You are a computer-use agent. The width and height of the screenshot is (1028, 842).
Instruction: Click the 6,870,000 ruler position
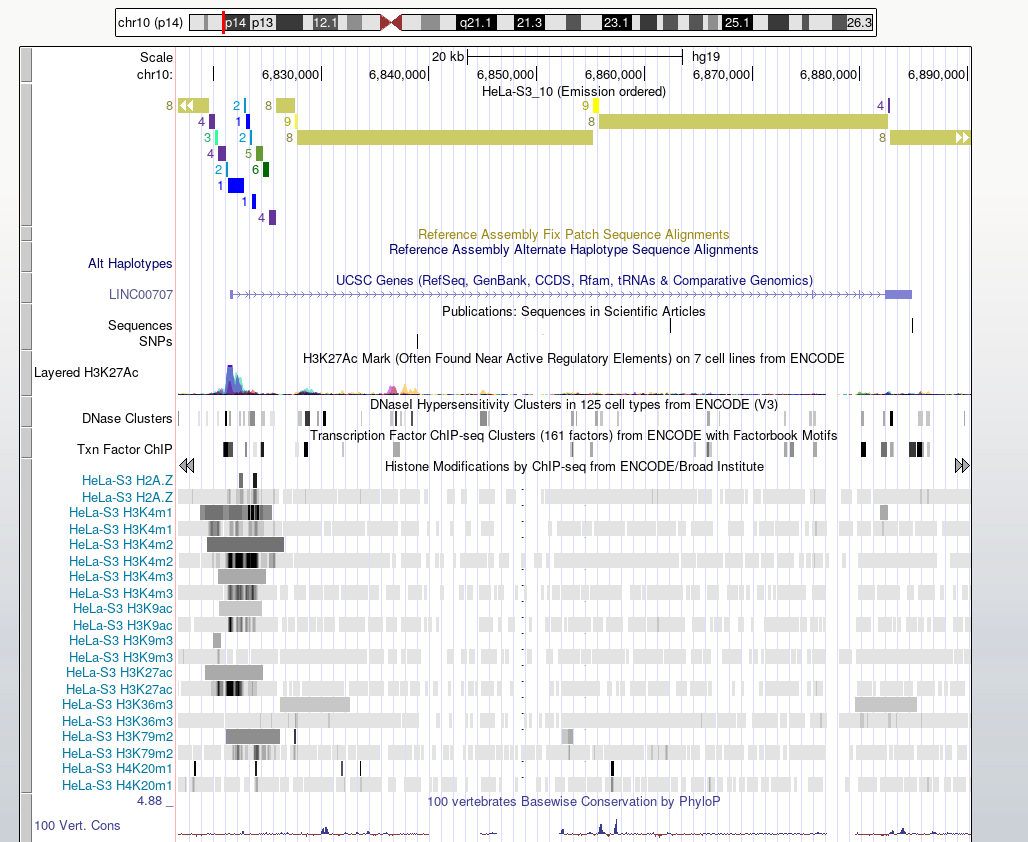click(x=721, y=75)
